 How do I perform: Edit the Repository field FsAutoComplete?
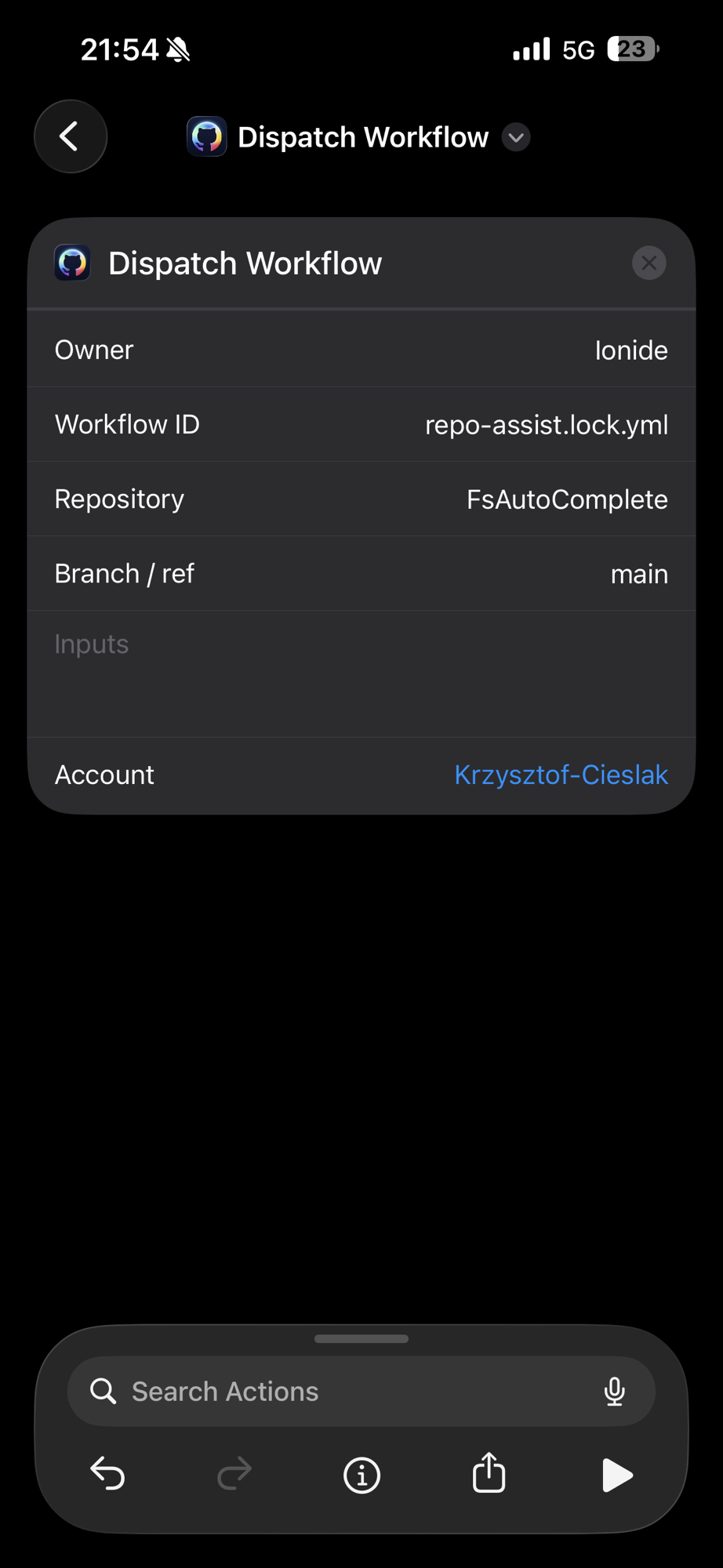coord(566,499)
